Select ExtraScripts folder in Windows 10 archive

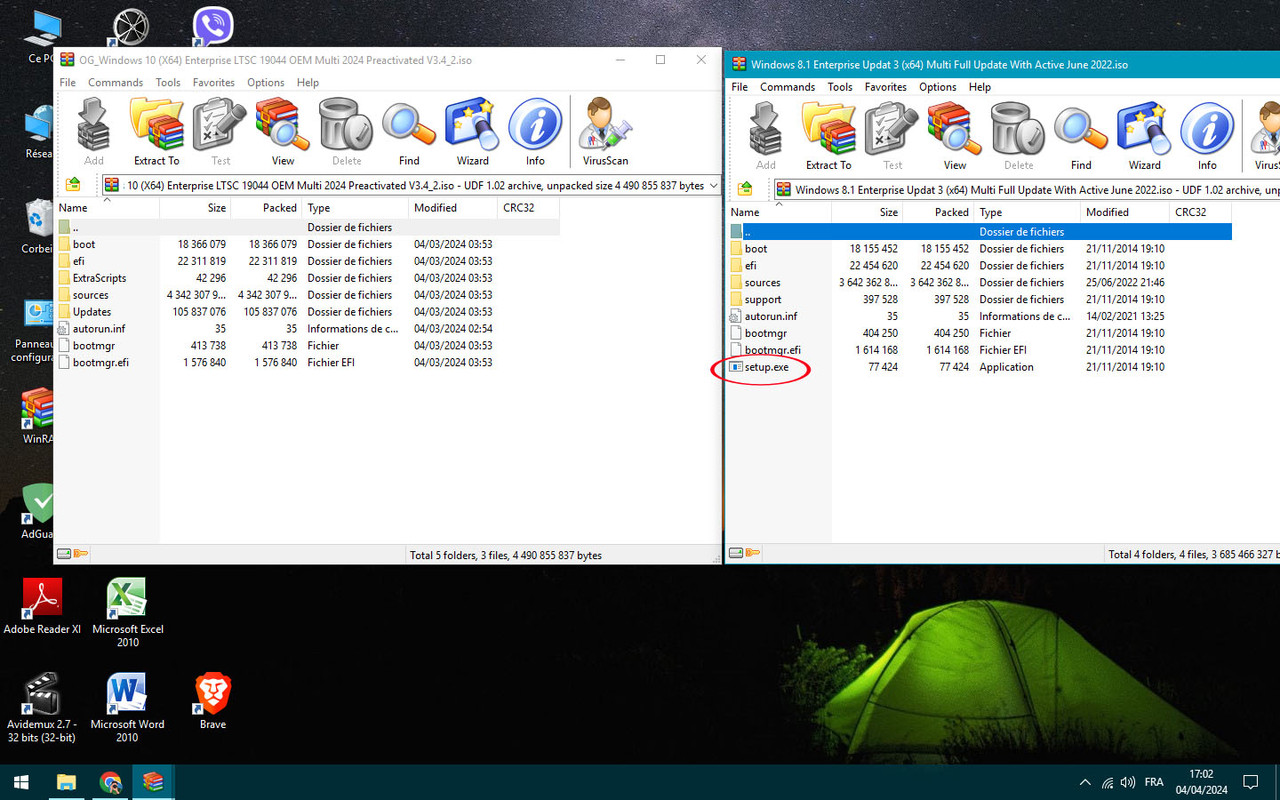99,278
